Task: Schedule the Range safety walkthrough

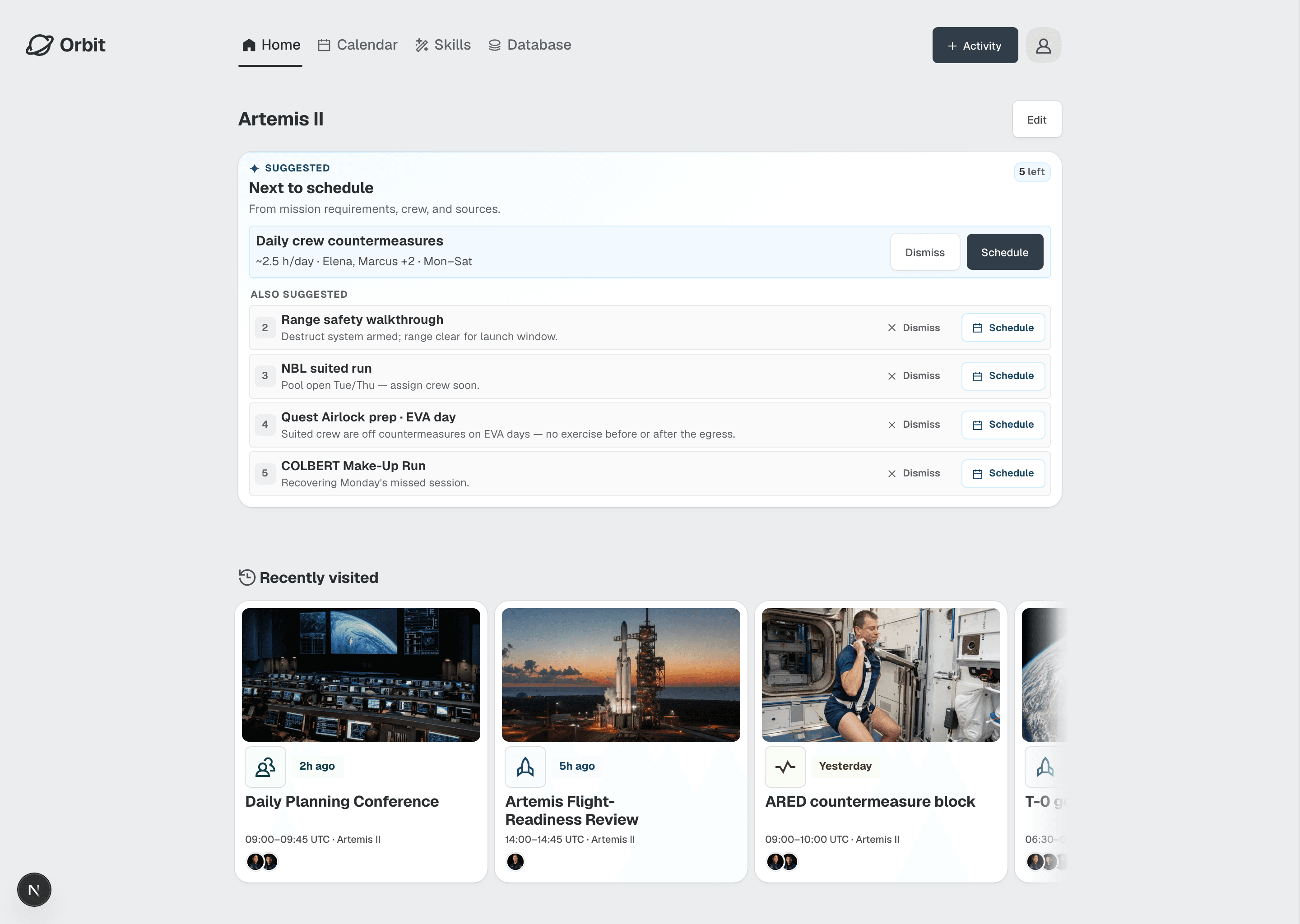Action: point(1003,328)
